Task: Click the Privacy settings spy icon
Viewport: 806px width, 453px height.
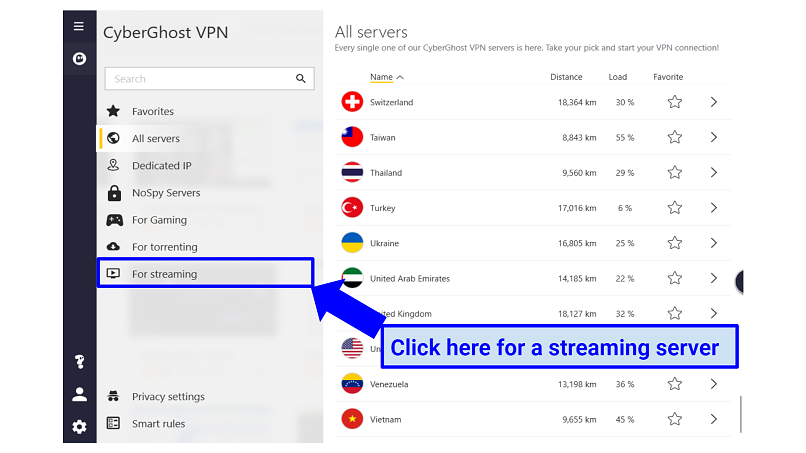Action: point(113,396)
